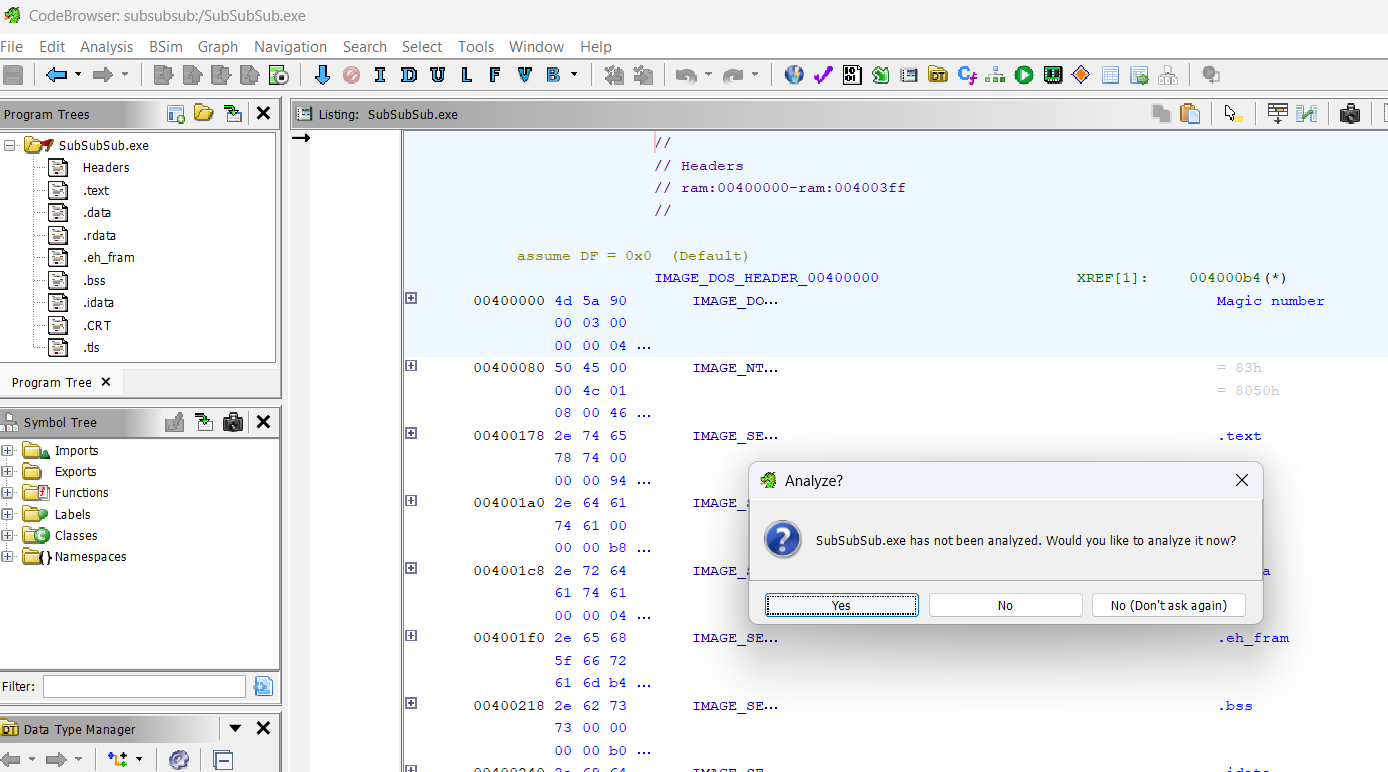Click Symbol Tree camera snapshot icon

click(233, 422)
